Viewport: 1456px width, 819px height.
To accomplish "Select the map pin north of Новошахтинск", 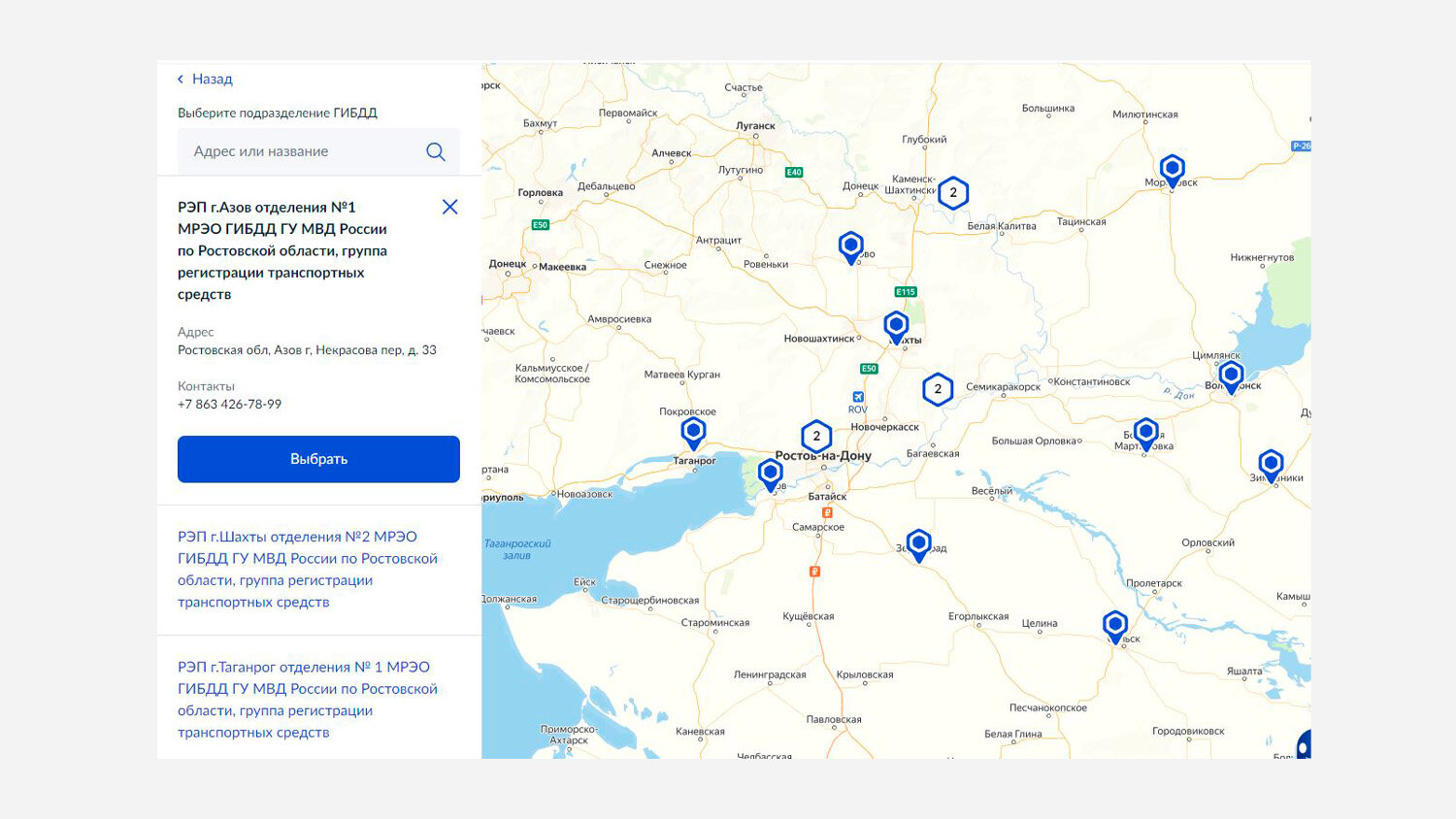I will (850, 246).
